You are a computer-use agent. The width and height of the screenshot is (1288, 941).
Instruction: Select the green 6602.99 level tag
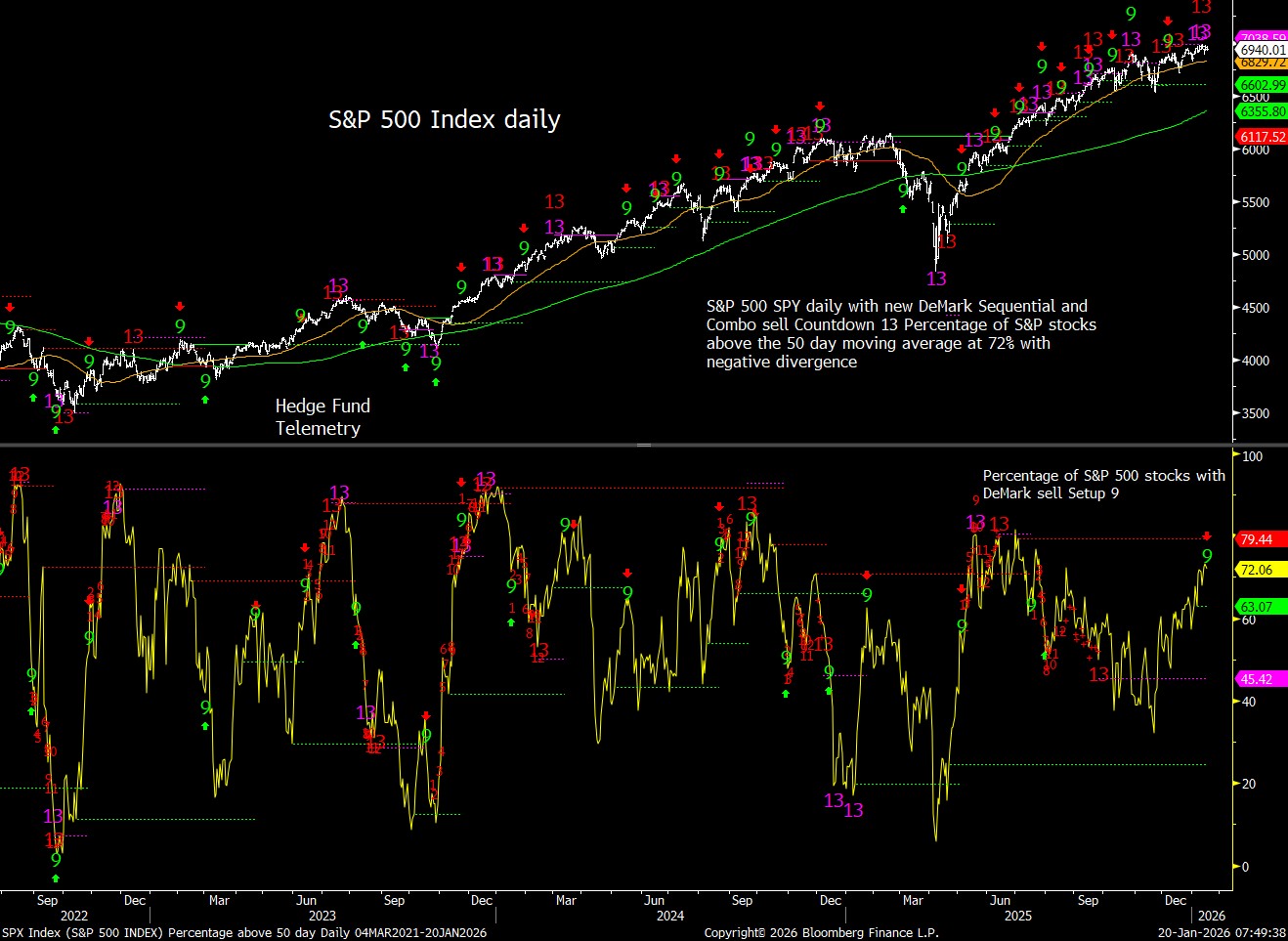[1263, 86]
